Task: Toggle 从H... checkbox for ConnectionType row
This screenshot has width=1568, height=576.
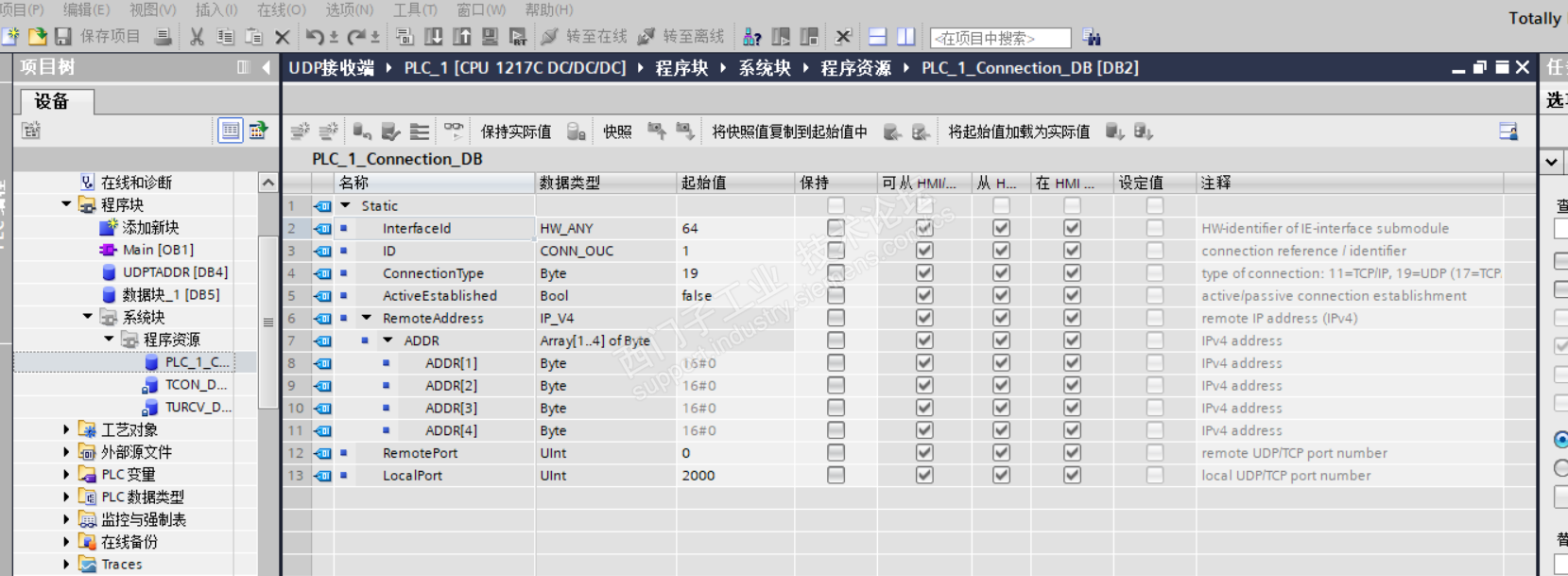Action: coord(1001,273)
